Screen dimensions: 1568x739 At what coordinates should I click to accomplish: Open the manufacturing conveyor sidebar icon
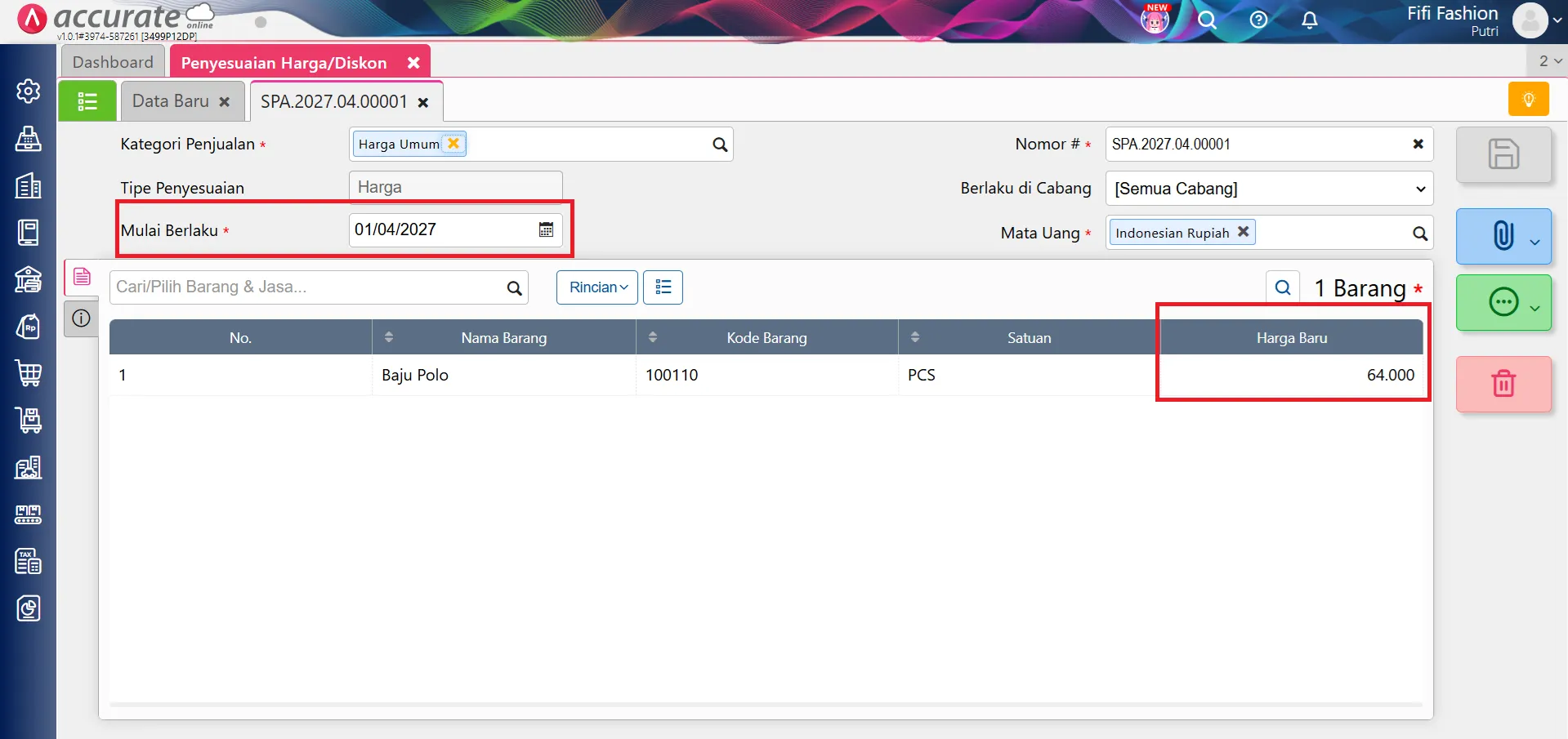pos(29,514)
